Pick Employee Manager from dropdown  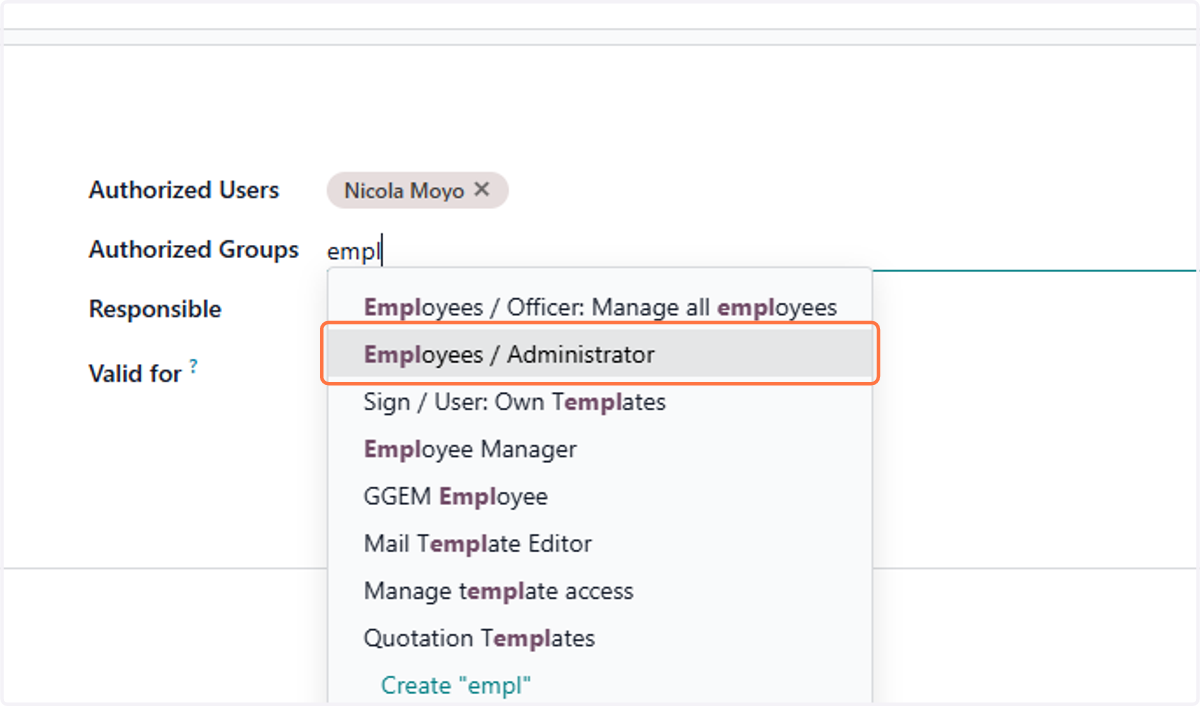(x=600, y=449)
